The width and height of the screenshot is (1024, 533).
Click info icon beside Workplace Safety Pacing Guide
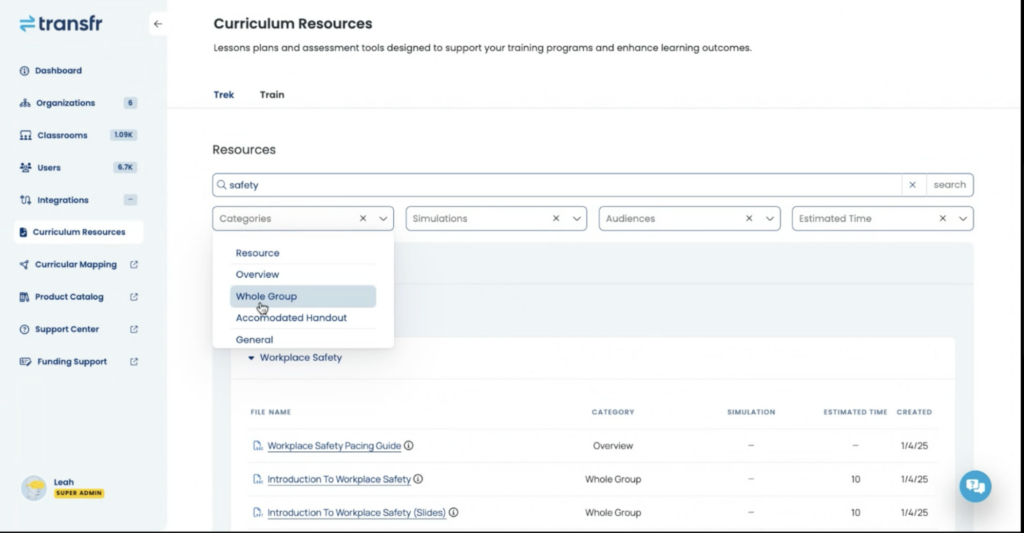409,446
